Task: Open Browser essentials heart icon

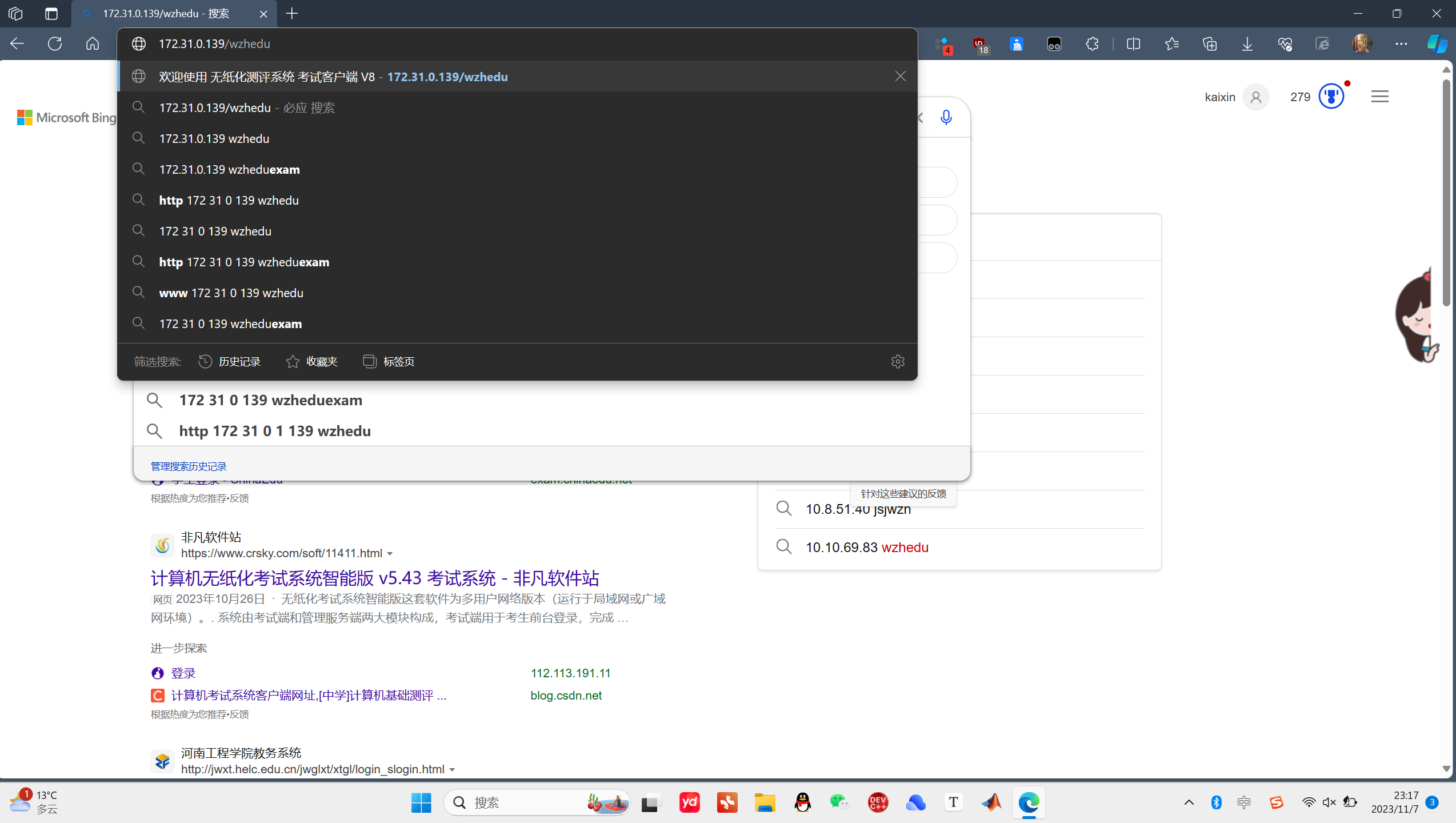Action: tap(1285, 43)
